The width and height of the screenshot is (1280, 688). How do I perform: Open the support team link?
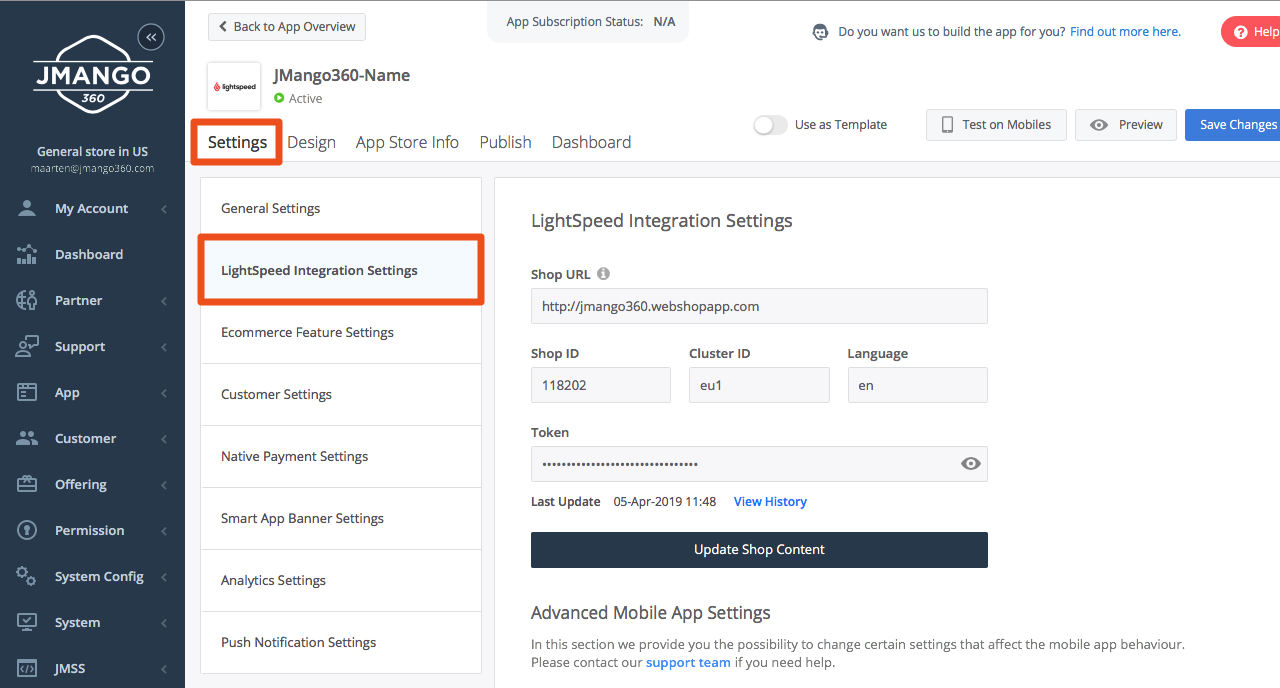(688, 663)
